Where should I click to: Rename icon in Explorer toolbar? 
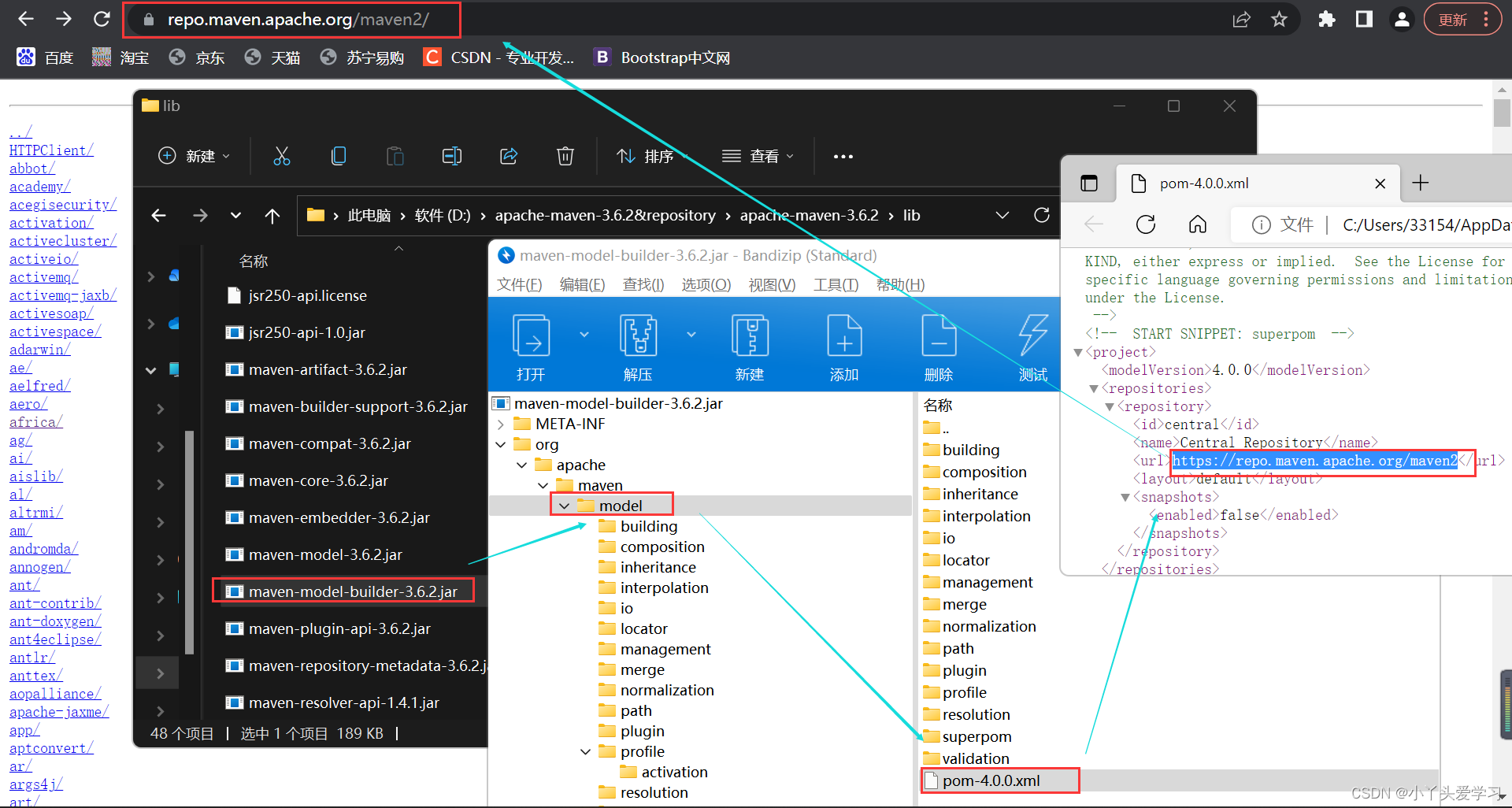[452, 156]
